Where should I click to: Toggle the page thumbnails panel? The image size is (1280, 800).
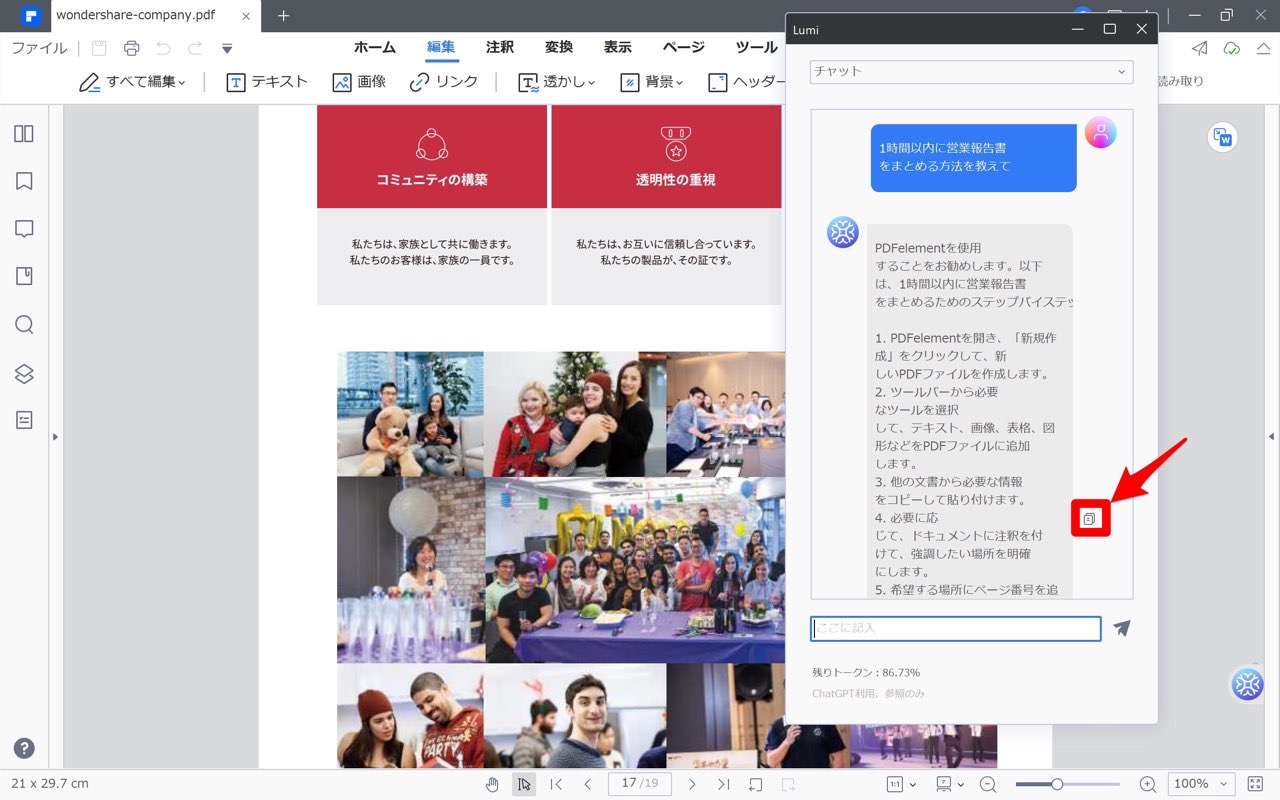tap(24, 133)
